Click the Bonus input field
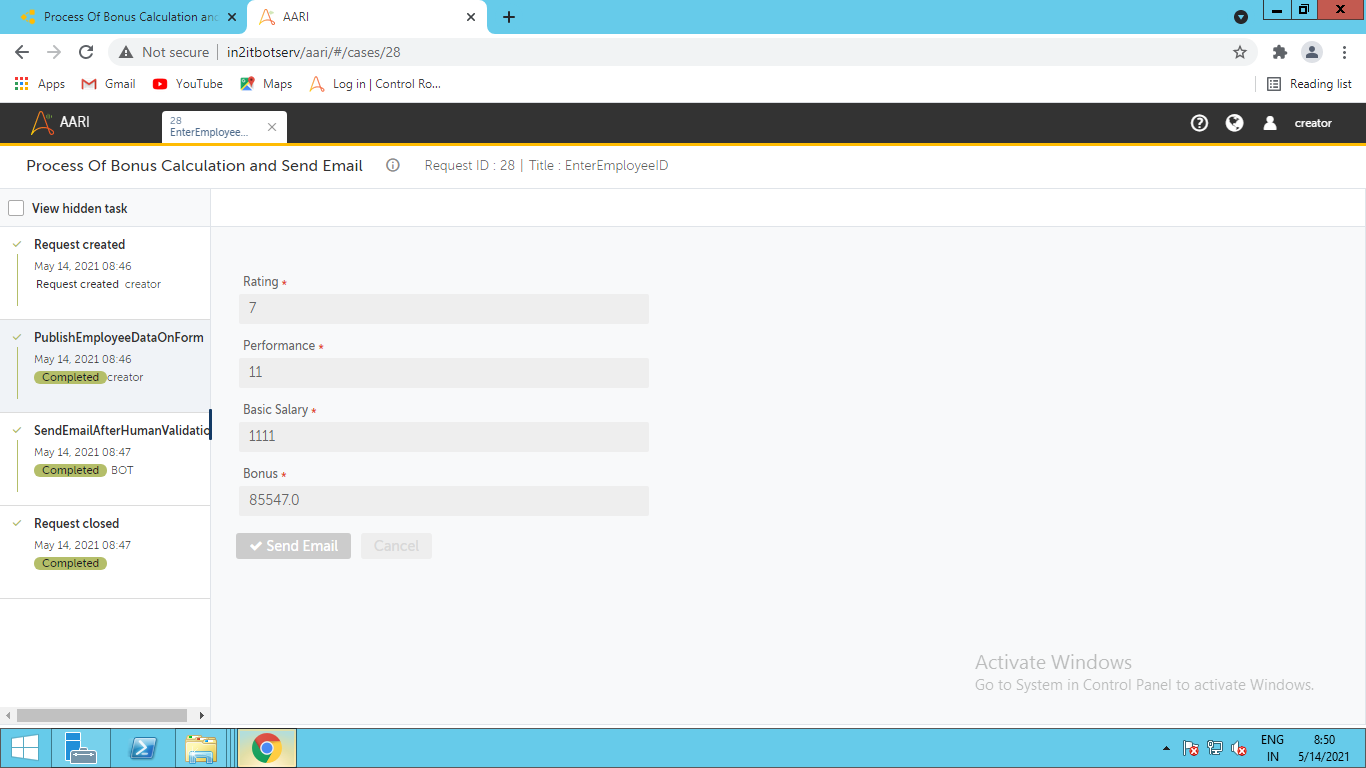Image resolution: width=1366 pixels, height=768 pixels. coord(444,501)
